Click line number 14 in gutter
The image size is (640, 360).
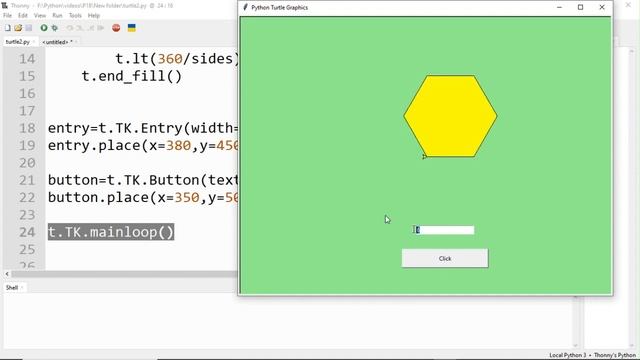tap(27, 59)
